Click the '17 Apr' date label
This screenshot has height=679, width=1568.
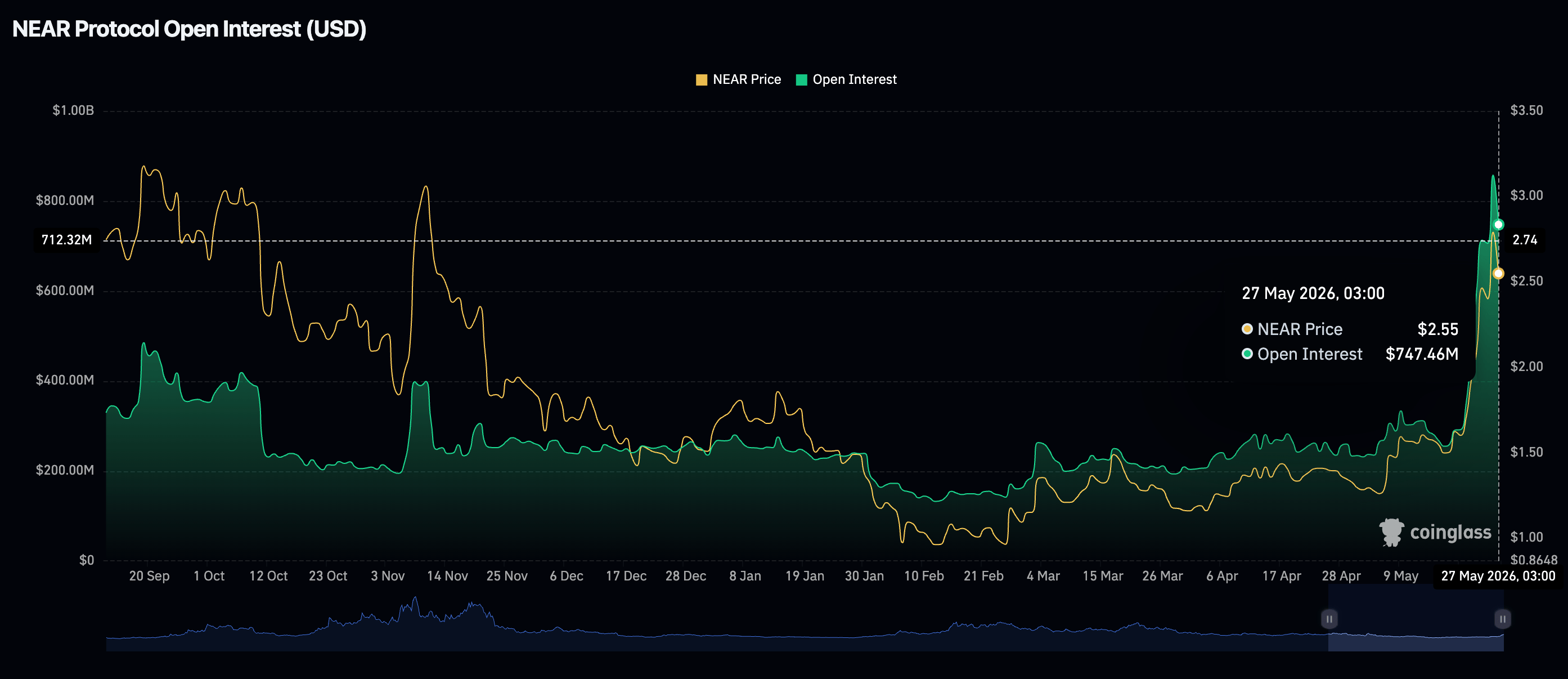click(1282, 576)
